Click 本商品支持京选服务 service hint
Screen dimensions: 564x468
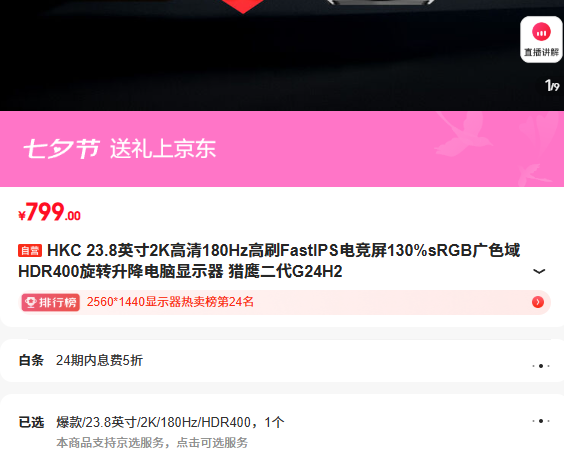click(x=152, y=443)
